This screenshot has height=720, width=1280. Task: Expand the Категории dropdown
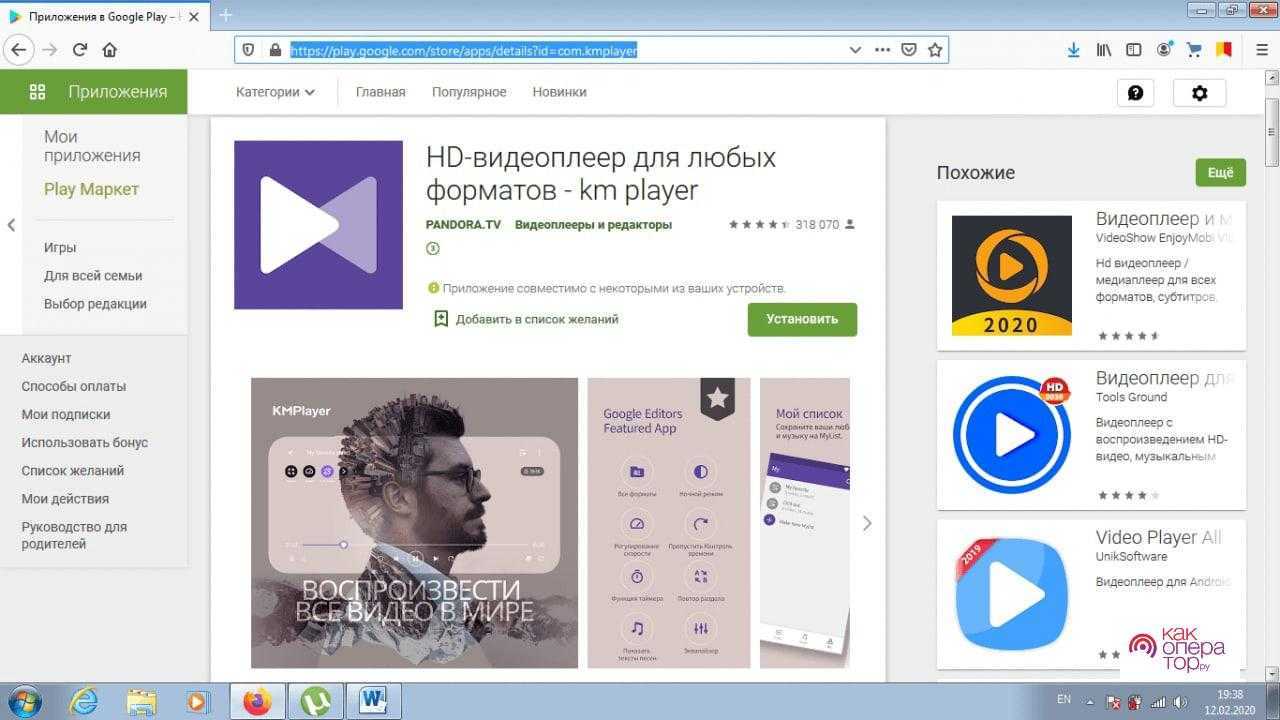pyautogui.click(x=275, y=92)
